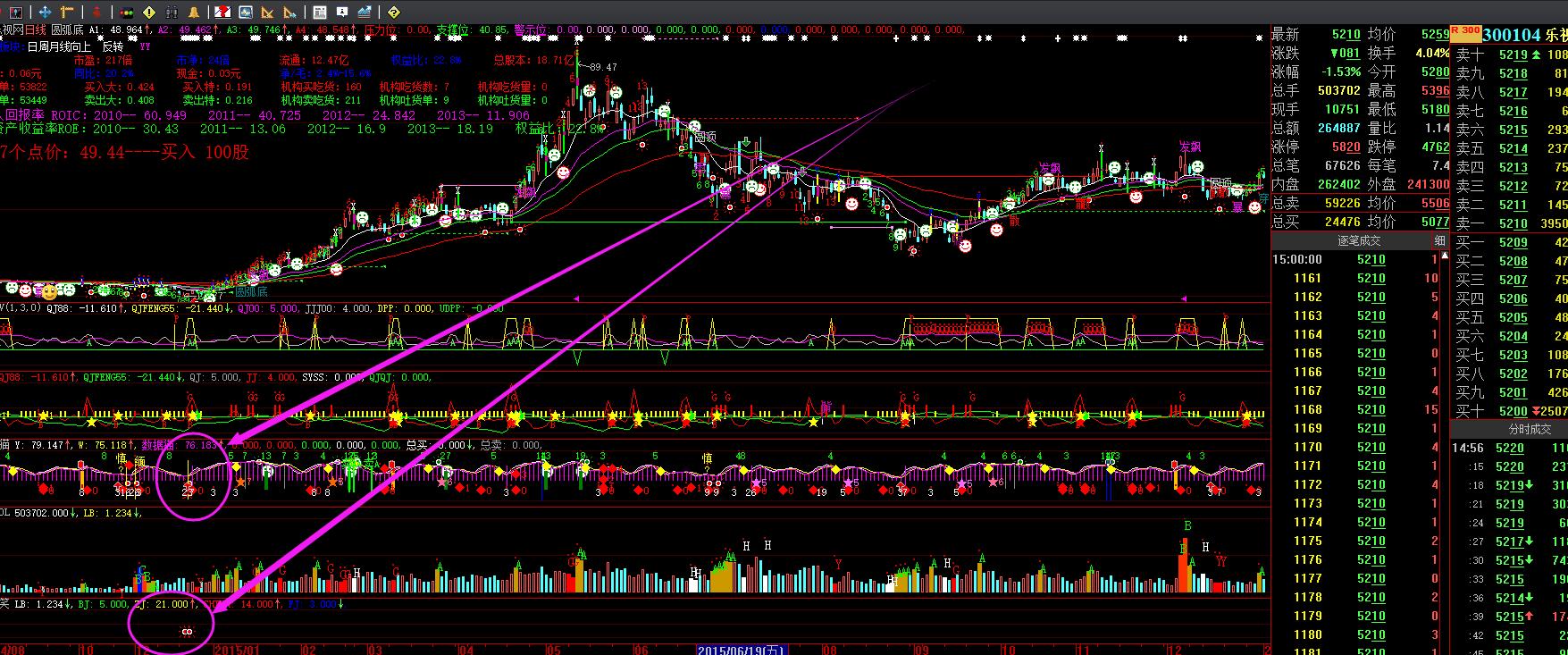Click the 7个点价: 49.44 buy signal text
This screenshot has width=1568, height=655.
124,152
